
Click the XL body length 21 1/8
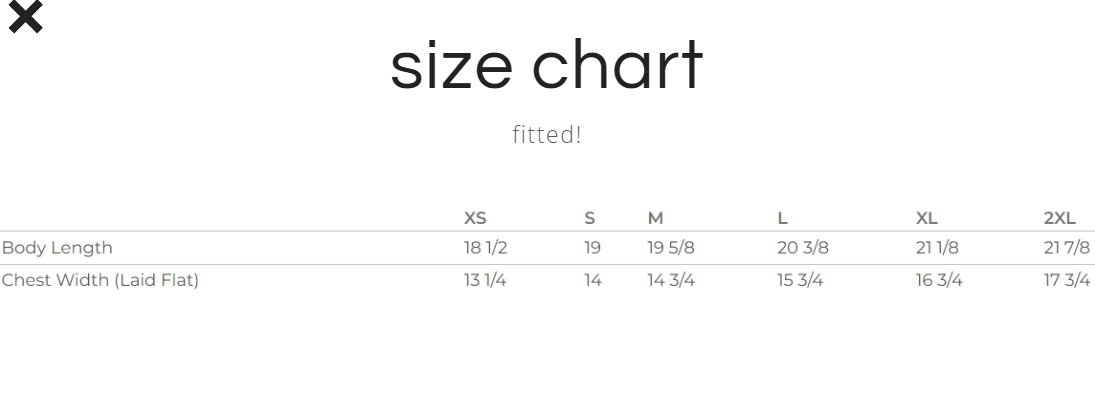[x=937, y=248]
